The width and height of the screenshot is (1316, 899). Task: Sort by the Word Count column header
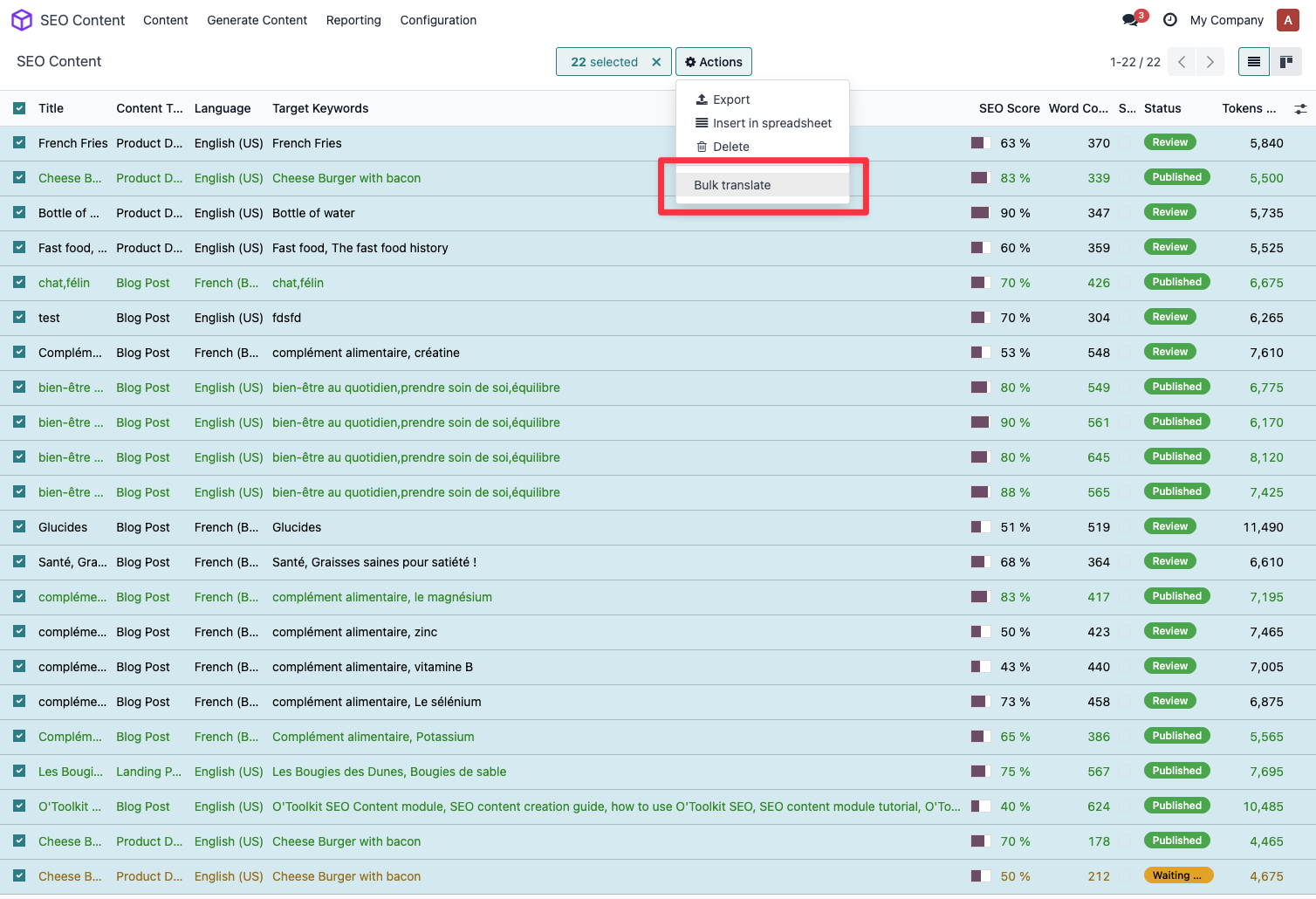[x=1079, y=108]
